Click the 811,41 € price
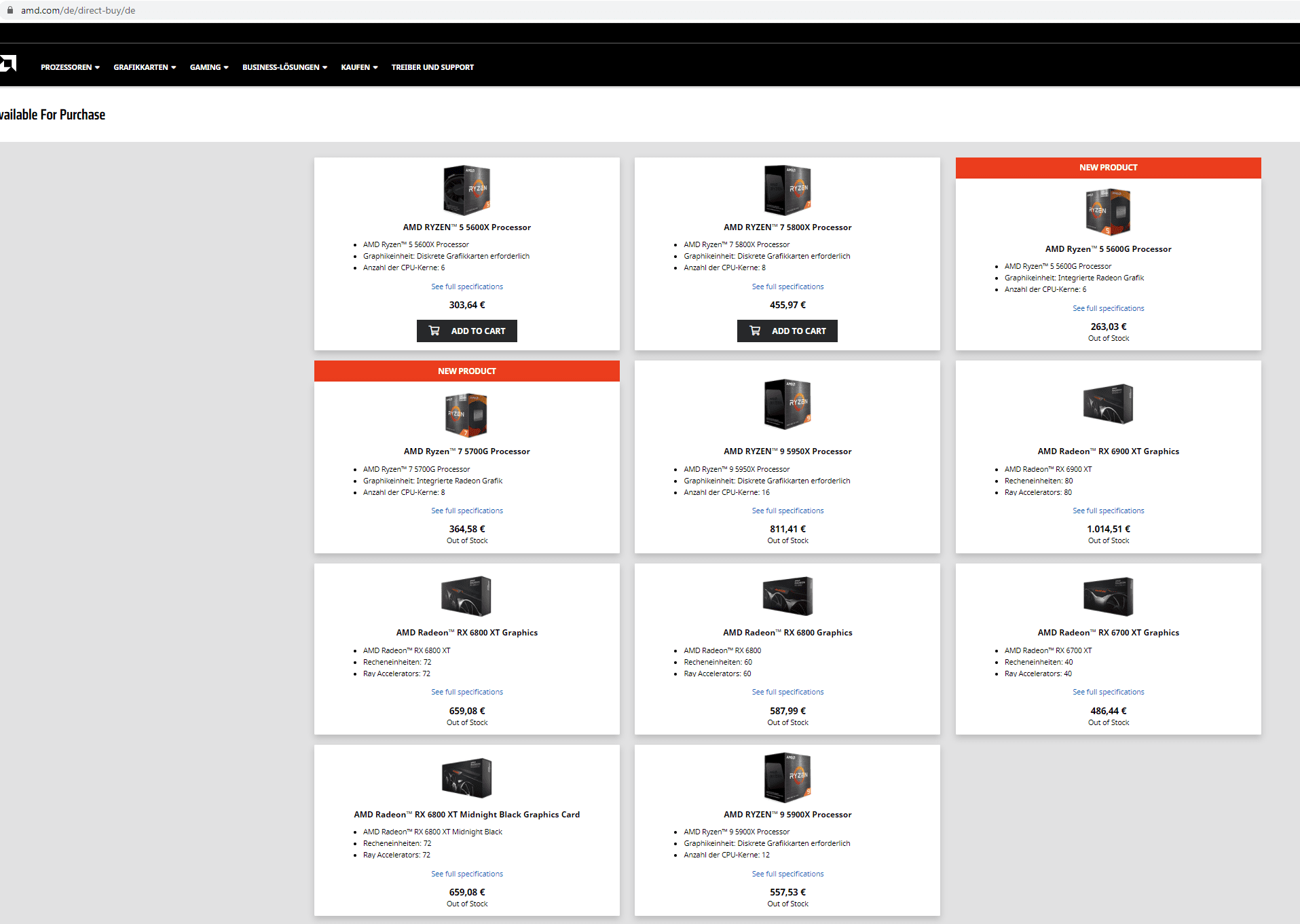 coord(787,529)
